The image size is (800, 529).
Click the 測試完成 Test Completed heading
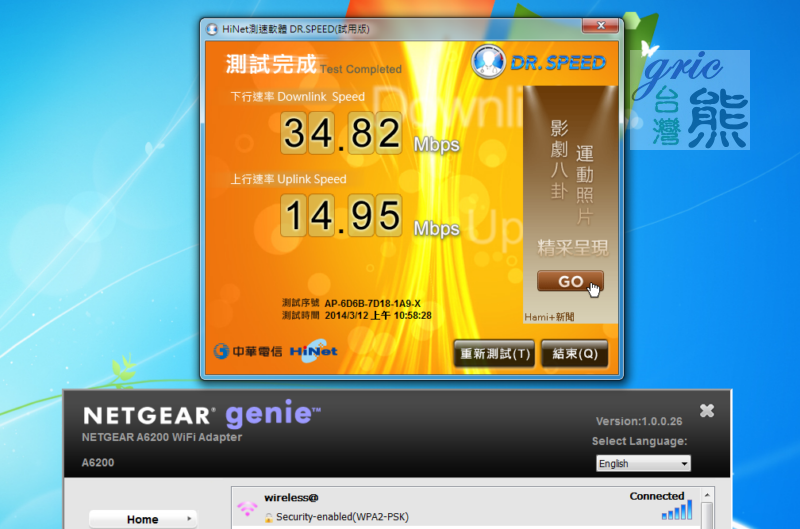point(314,65)
